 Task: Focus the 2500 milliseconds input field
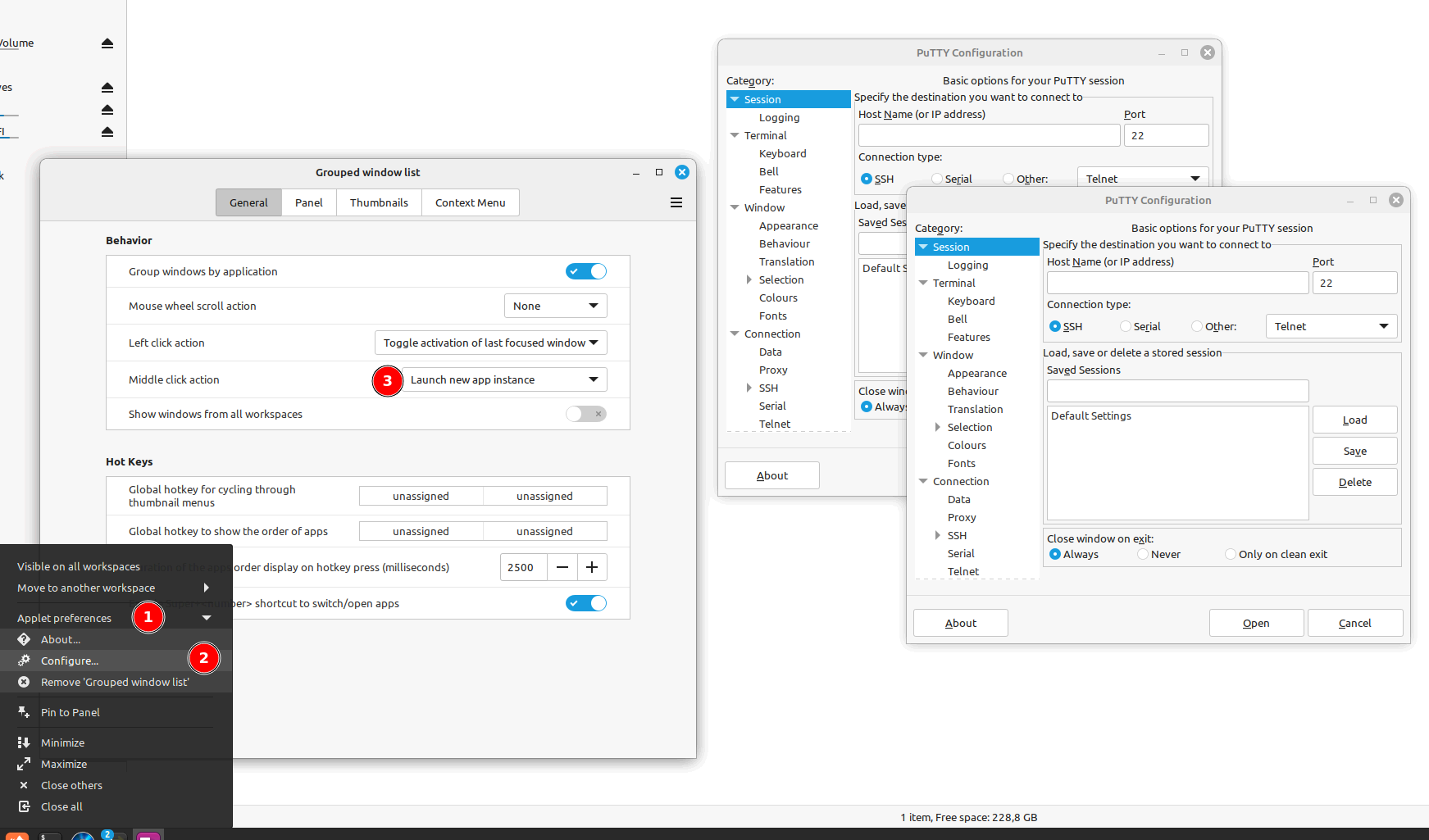tap(523, 567)
